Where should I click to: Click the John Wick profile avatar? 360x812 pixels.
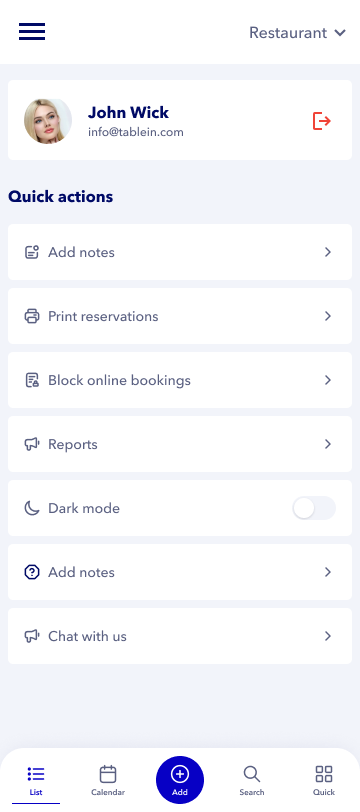coord(48,121)
